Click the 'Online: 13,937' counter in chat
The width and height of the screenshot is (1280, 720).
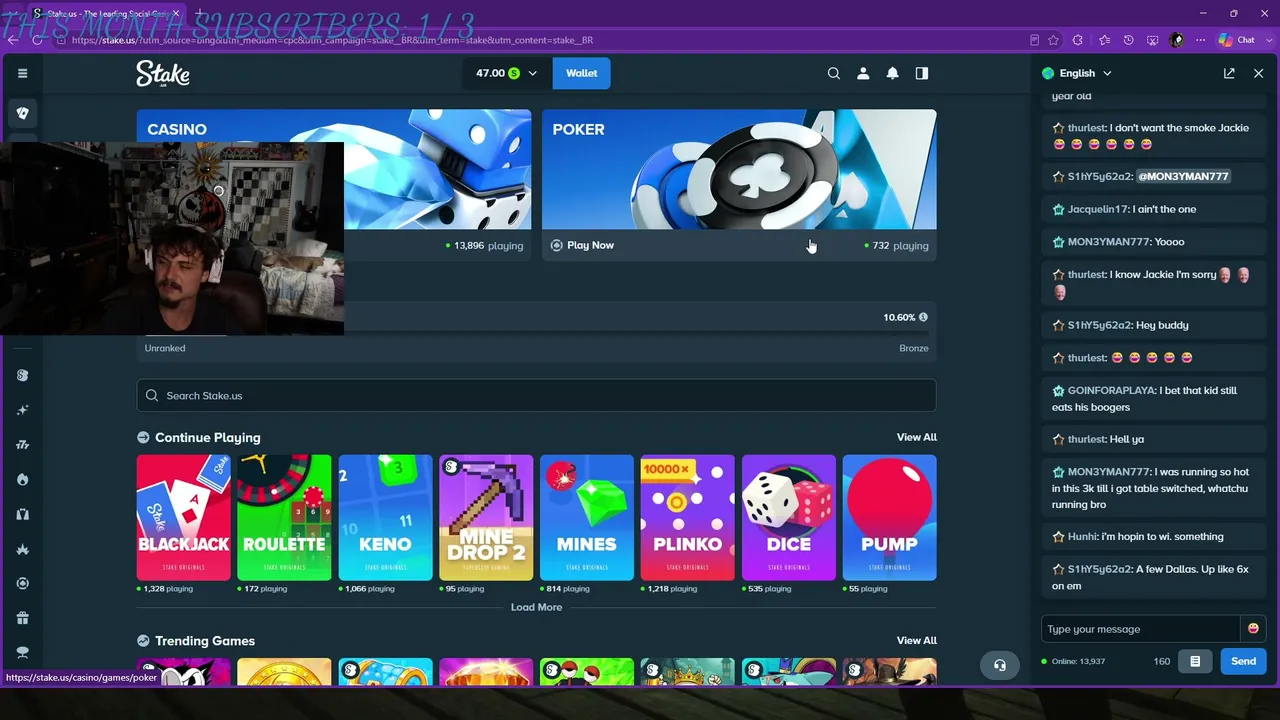(x=1073, y=661)
